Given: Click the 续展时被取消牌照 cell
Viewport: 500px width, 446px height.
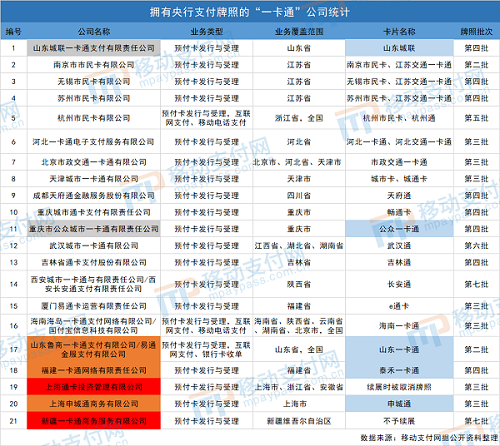Looking at the screenshot, I should coord(399,387).
